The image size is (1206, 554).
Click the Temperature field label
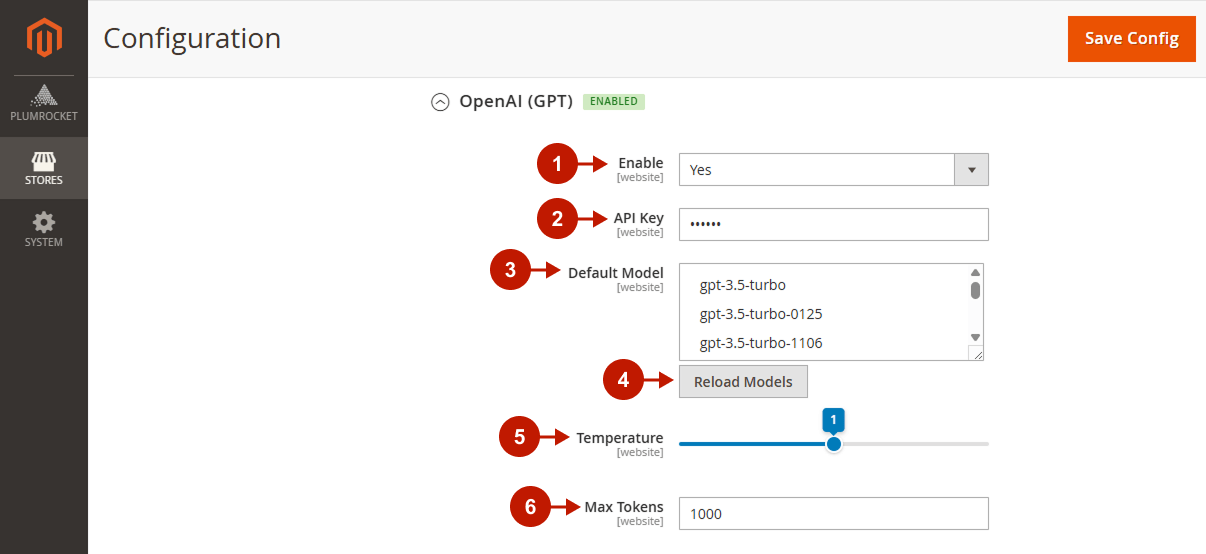click(x=619, y=438)
